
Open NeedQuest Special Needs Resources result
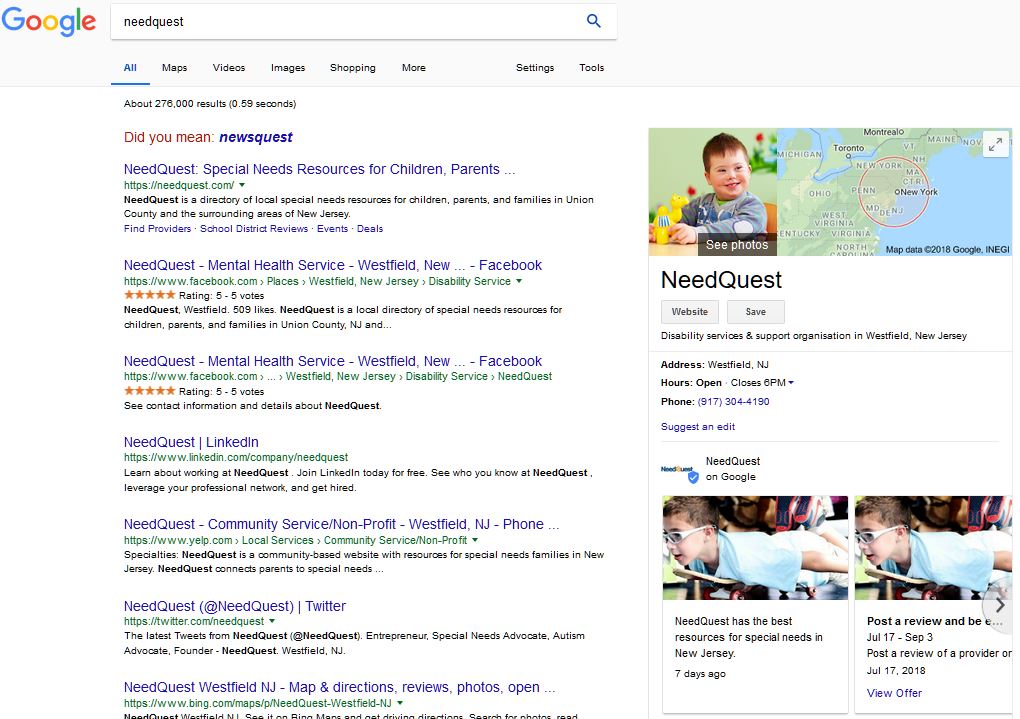[319, 169]
